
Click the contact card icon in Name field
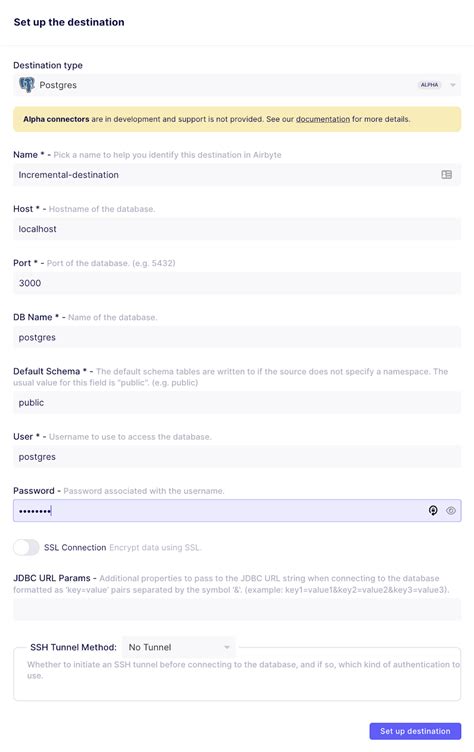(447, 175)
